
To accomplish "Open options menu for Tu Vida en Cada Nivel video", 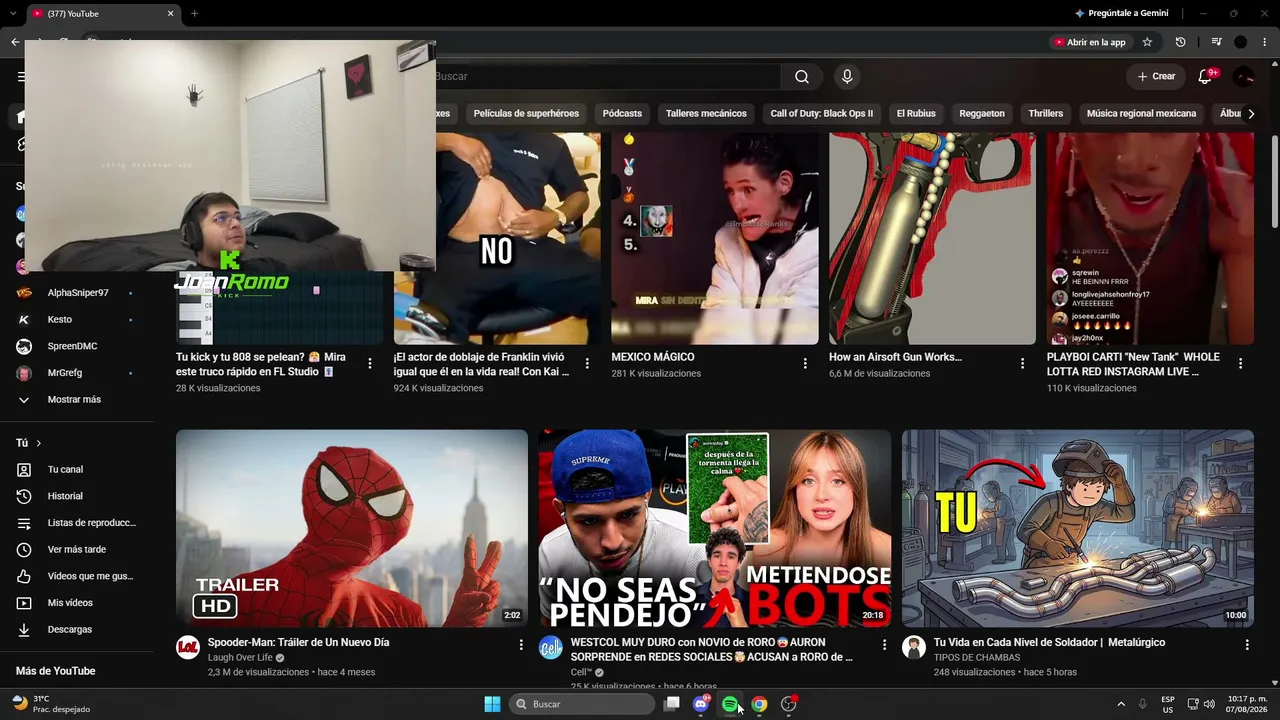I will pos(1247,645).
